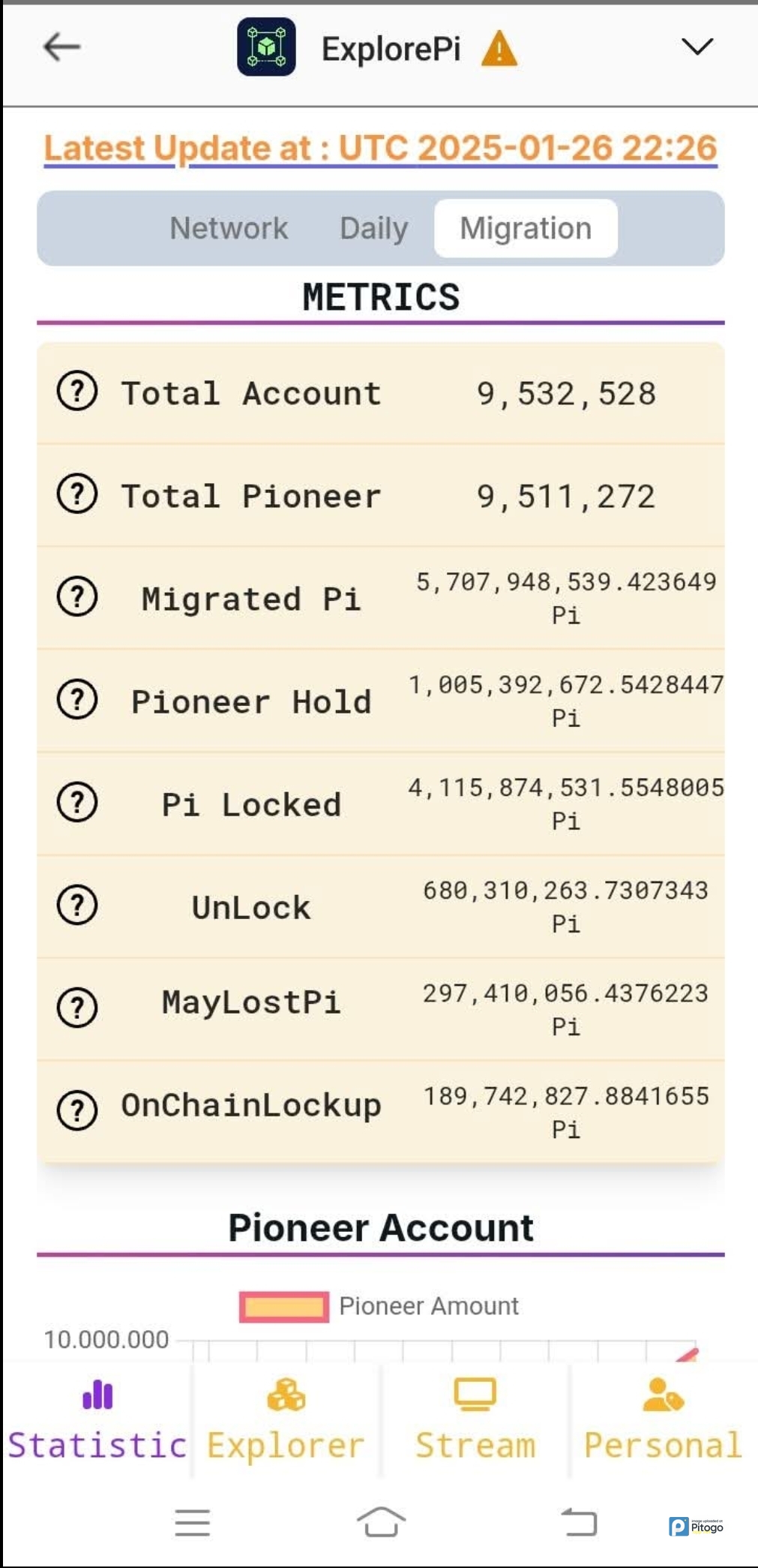The image size is (758, 1568).
Task: Toggle Pioneer Amount chart legend swatch
Action: 284,1307
